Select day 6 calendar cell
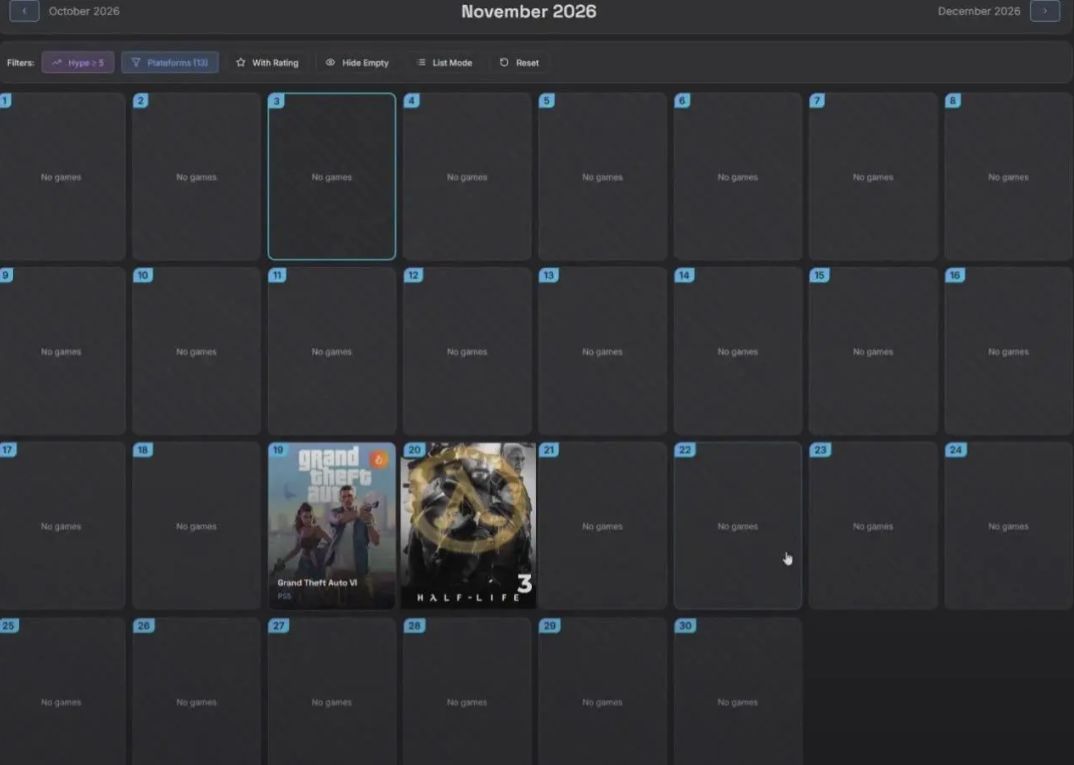This screenshot has width=1074, height=765. pos(738,176)
